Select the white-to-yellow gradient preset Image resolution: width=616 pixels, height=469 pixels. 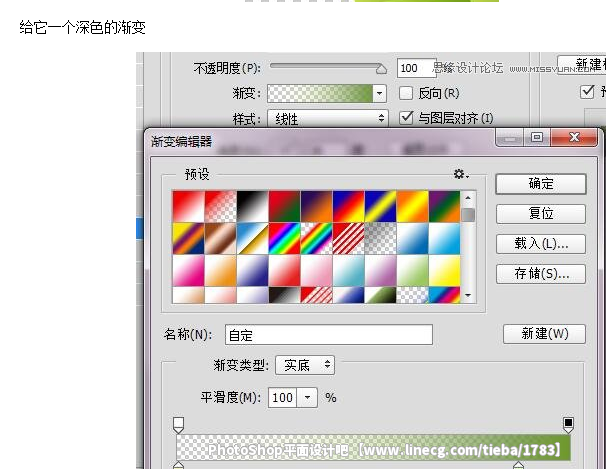(x=445, y=271)
